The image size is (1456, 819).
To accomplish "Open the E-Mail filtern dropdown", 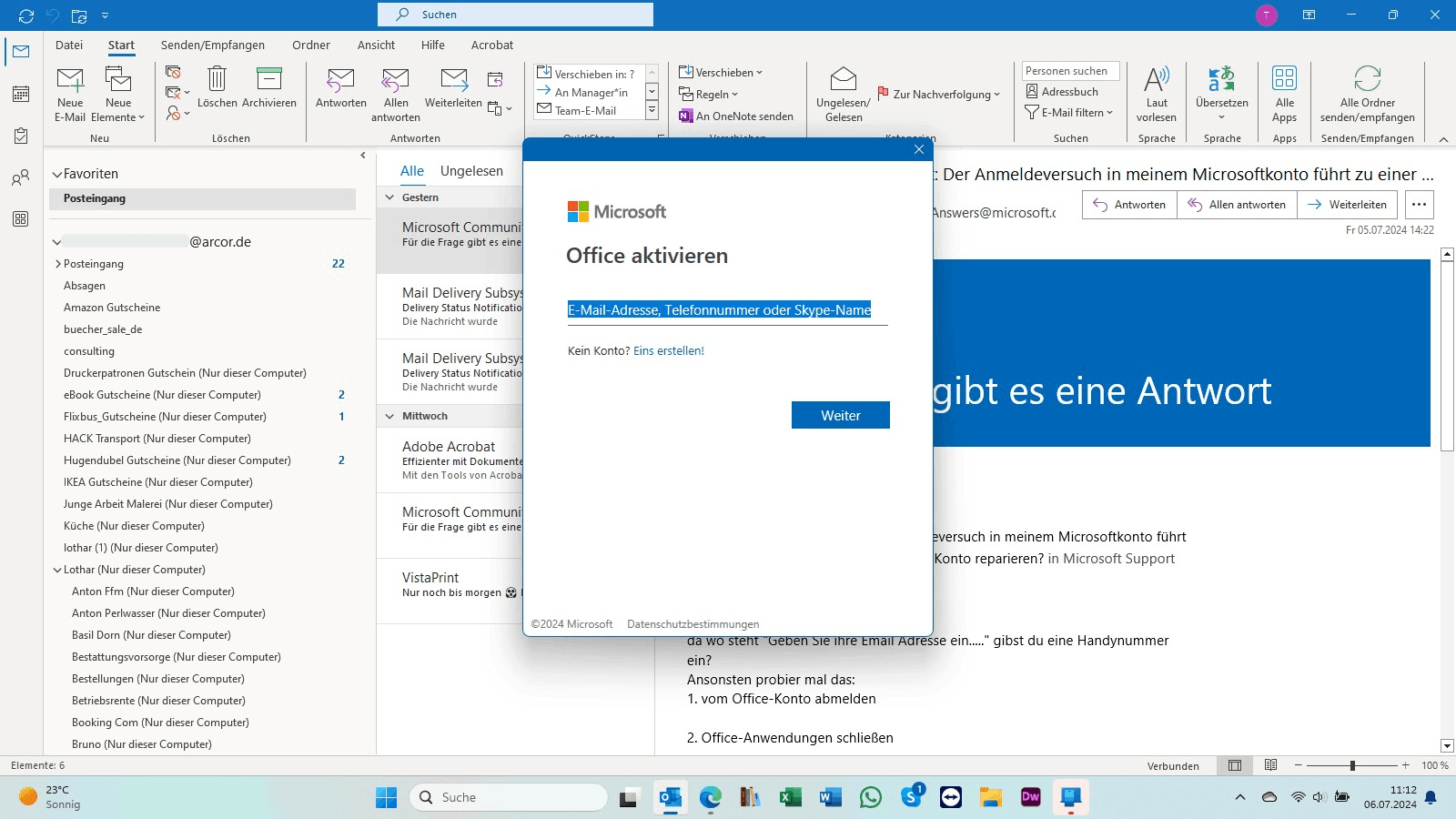I will click(x=1069, y=112).
